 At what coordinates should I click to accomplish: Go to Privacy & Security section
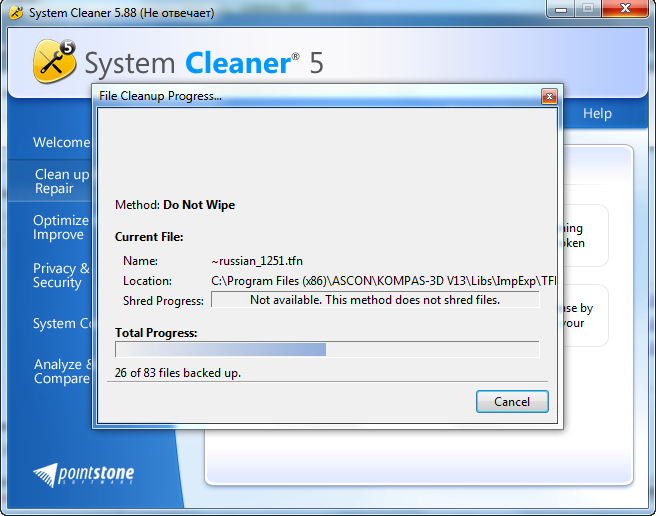click(61, 275)
